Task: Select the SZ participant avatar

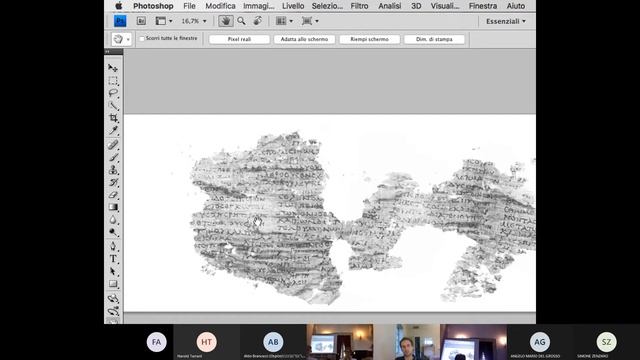Action: tap(607, 342)
